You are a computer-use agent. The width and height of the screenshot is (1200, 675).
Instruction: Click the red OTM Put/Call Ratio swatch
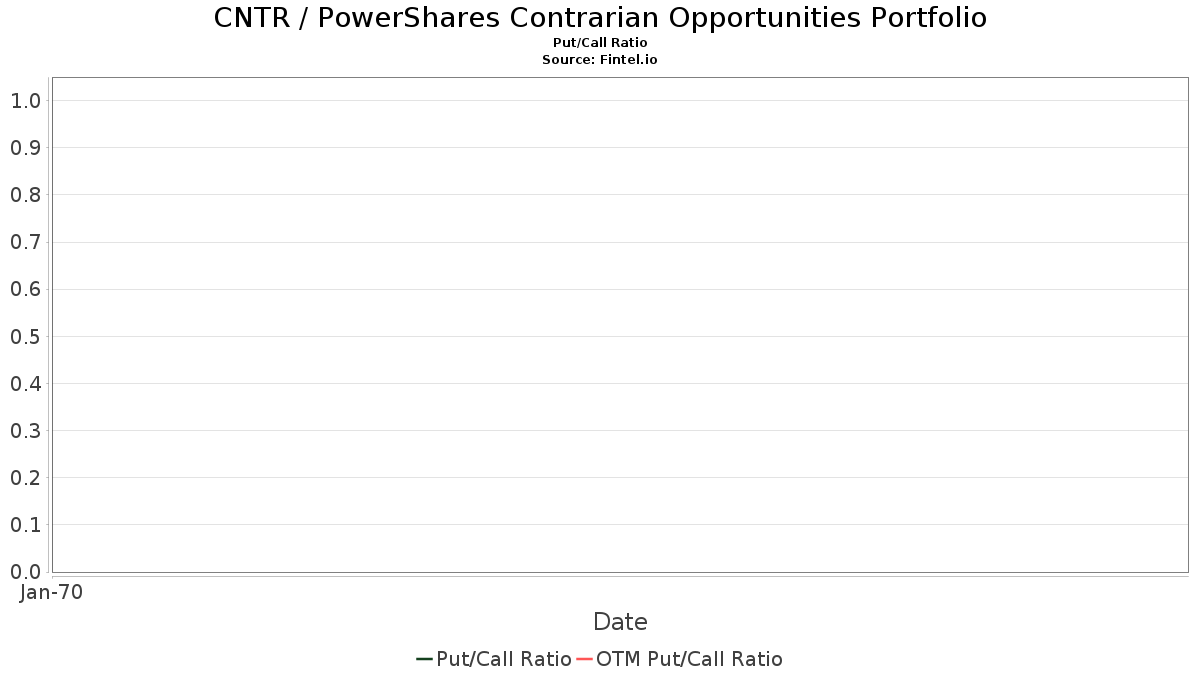(584, 659)
